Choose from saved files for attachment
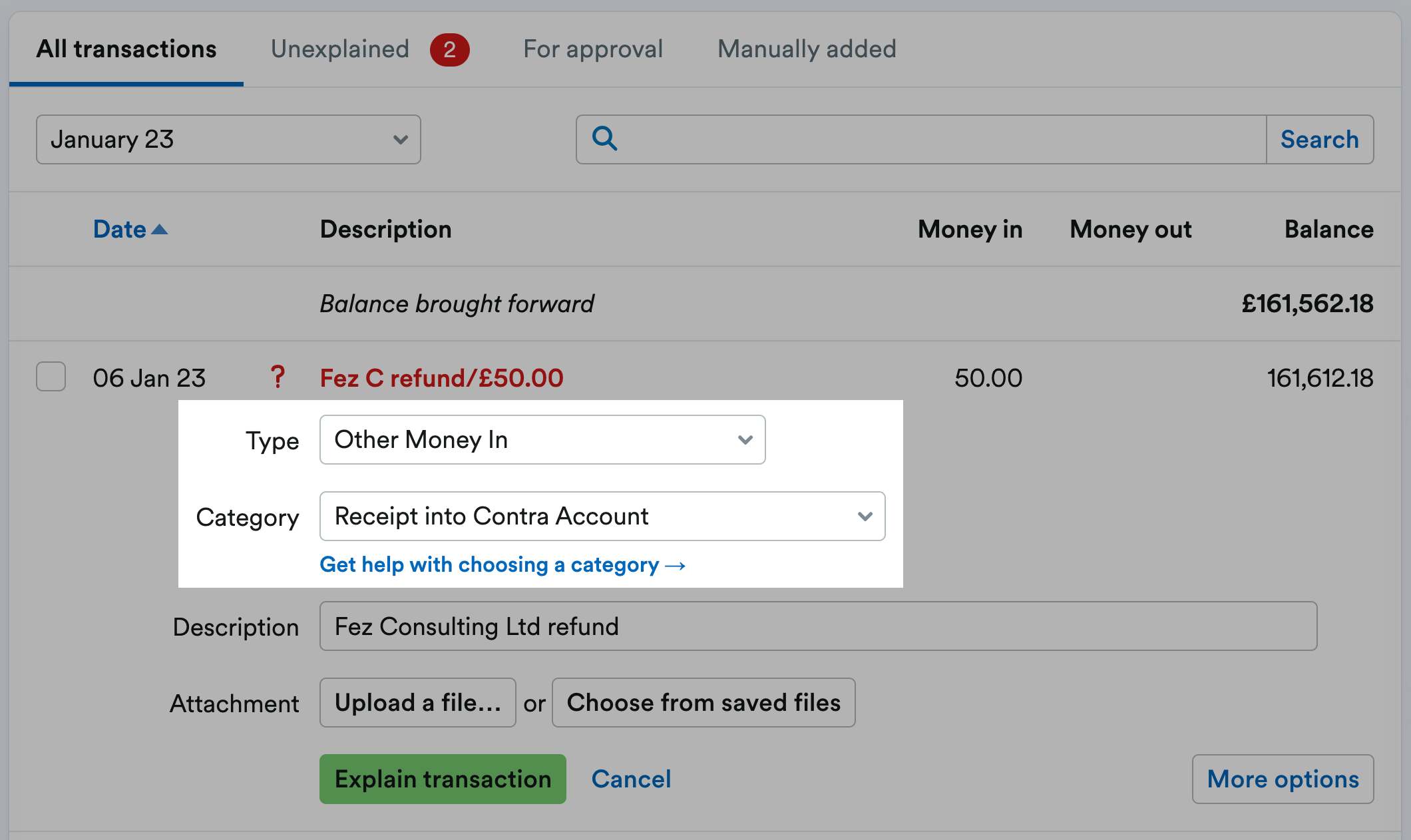The width and height of the screenshot is (1411, 840). (703, 702)
